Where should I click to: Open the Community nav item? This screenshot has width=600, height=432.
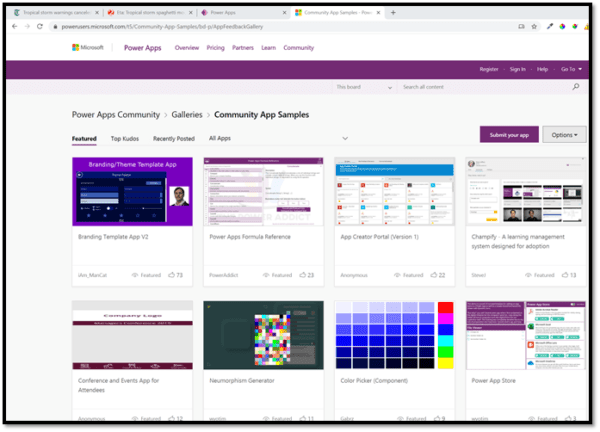(x=298, y=48)
